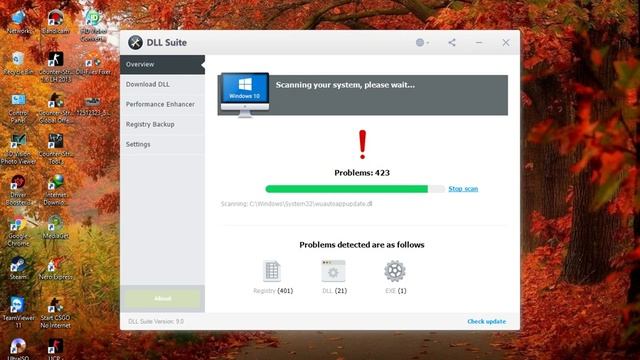Open Start CSGO No Internet shortcut

(56, 313)
